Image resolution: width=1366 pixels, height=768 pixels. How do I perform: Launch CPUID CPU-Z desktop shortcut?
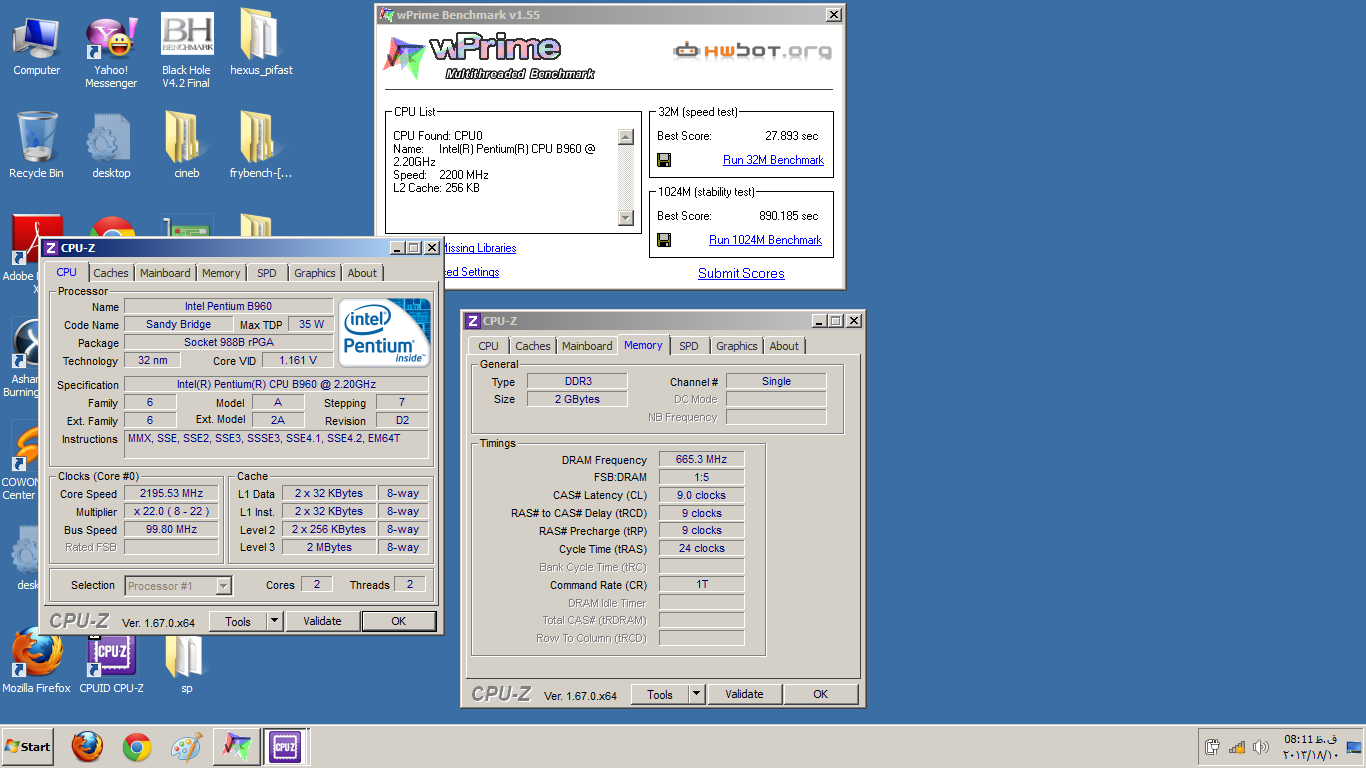pos(111,661)
